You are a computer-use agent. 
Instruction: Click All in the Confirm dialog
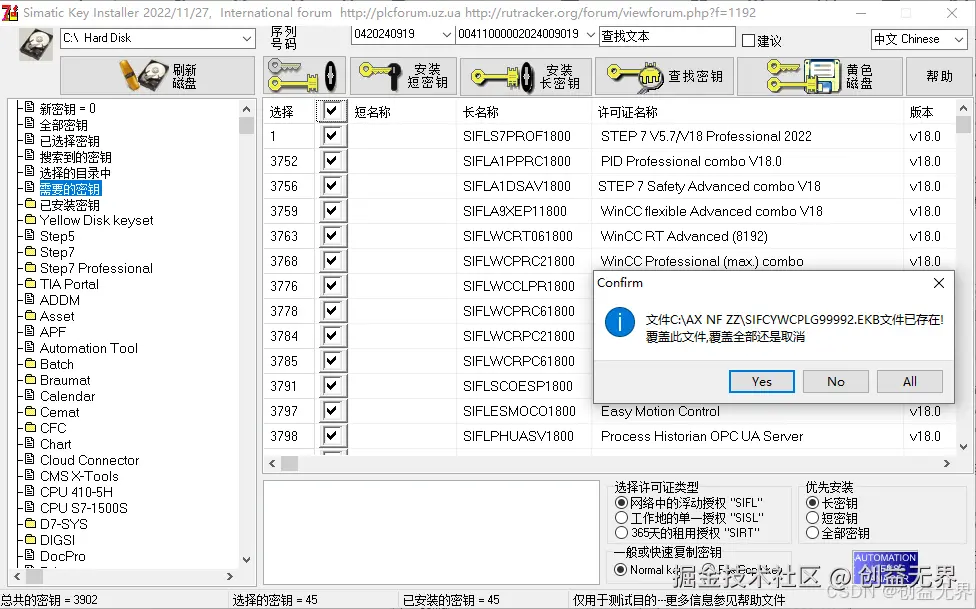[909, 382]
